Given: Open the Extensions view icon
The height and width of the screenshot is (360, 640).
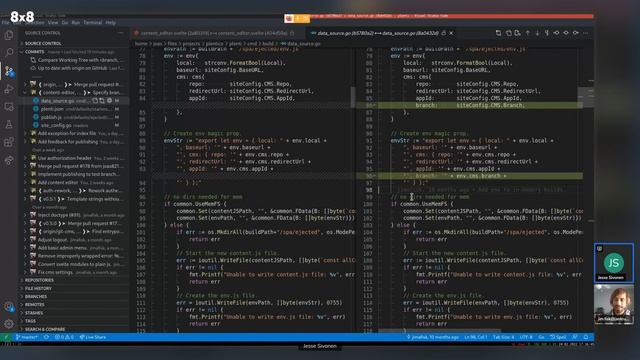Looking at the screenshot, I should point(9,142).
